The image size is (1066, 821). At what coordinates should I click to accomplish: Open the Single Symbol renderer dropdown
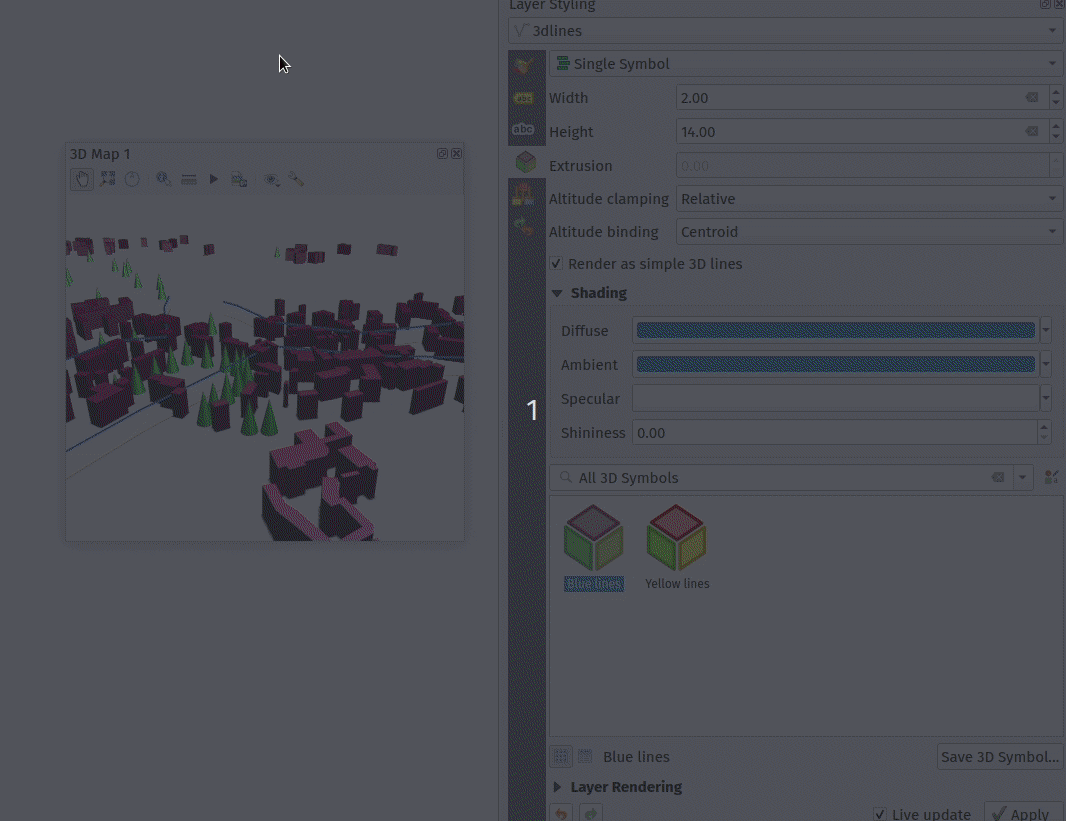click(805, 64)
